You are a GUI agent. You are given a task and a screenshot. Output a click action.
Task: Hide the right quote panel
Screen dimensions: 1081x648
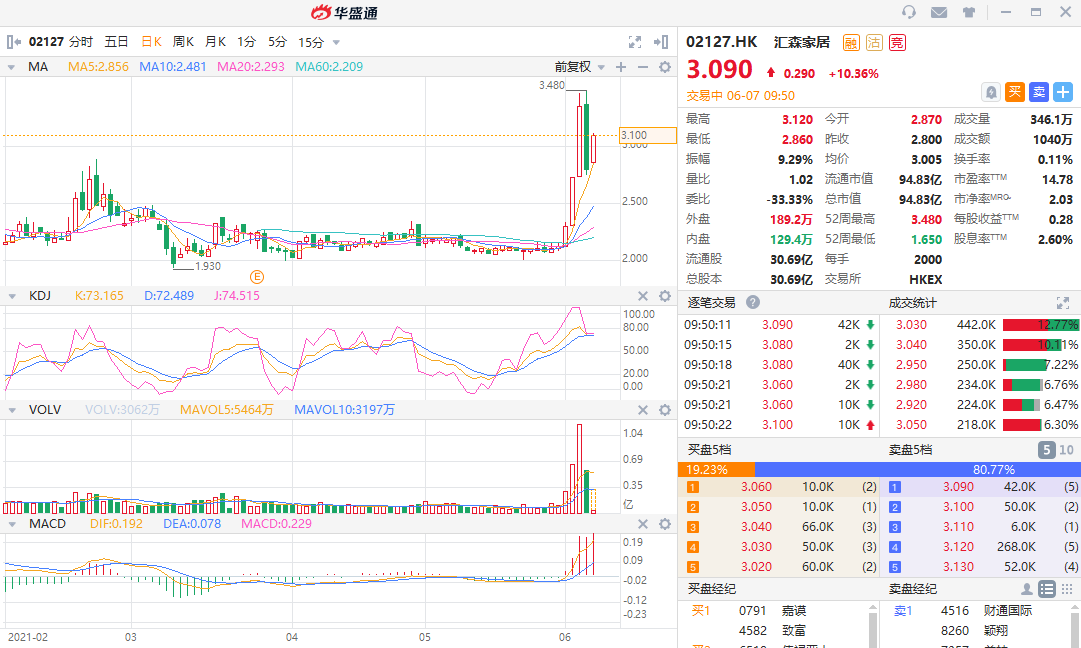(660, 42)
